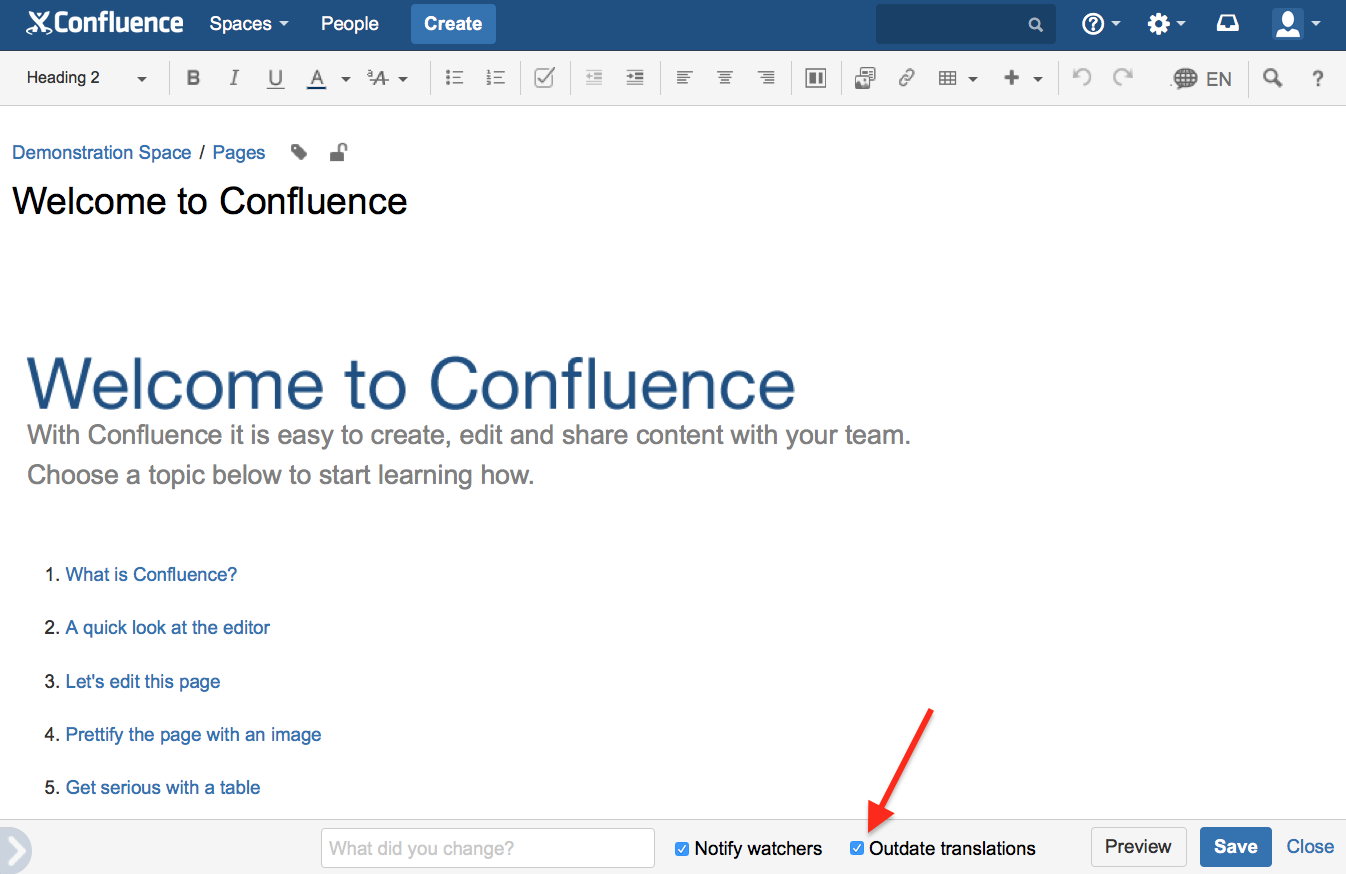Insert a numbered list
The image size is (1346, 874).
click(x=495, y=78)
